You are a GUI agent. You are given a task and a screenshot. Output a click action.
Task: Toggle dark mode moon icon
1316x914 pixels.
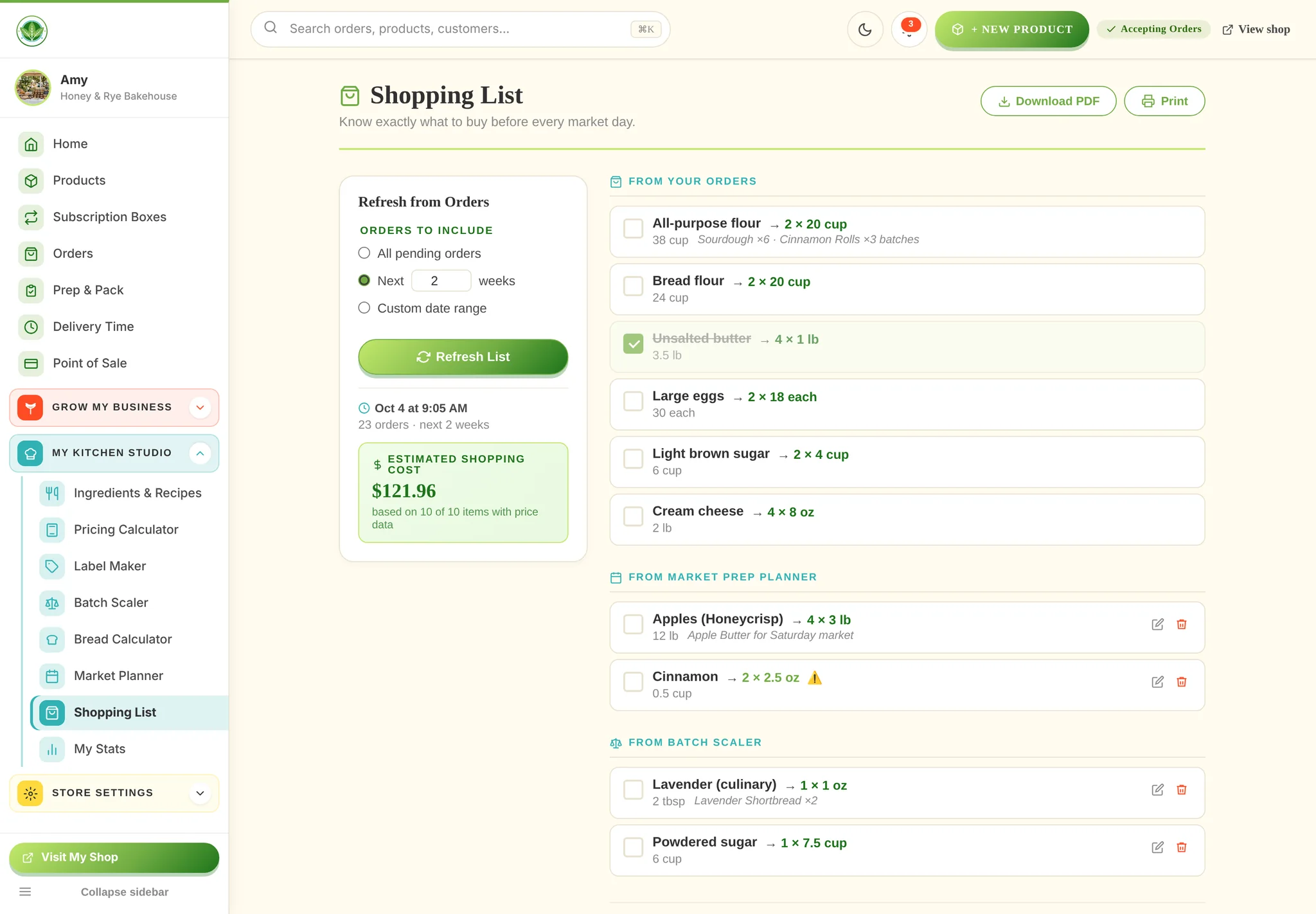point(865,30)
